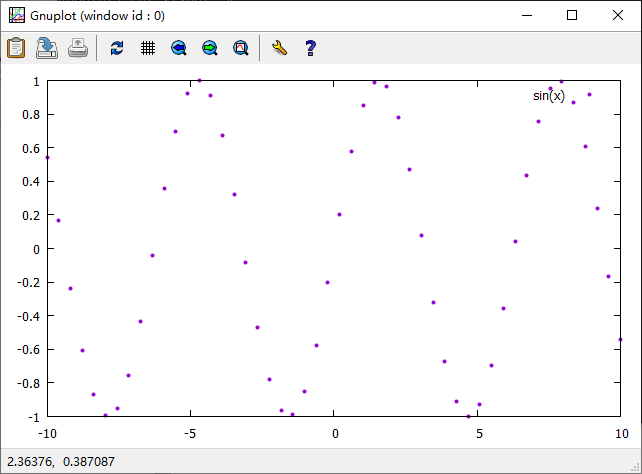Save the plot via export icon
The image size is (642, 474).
point(47,48)
